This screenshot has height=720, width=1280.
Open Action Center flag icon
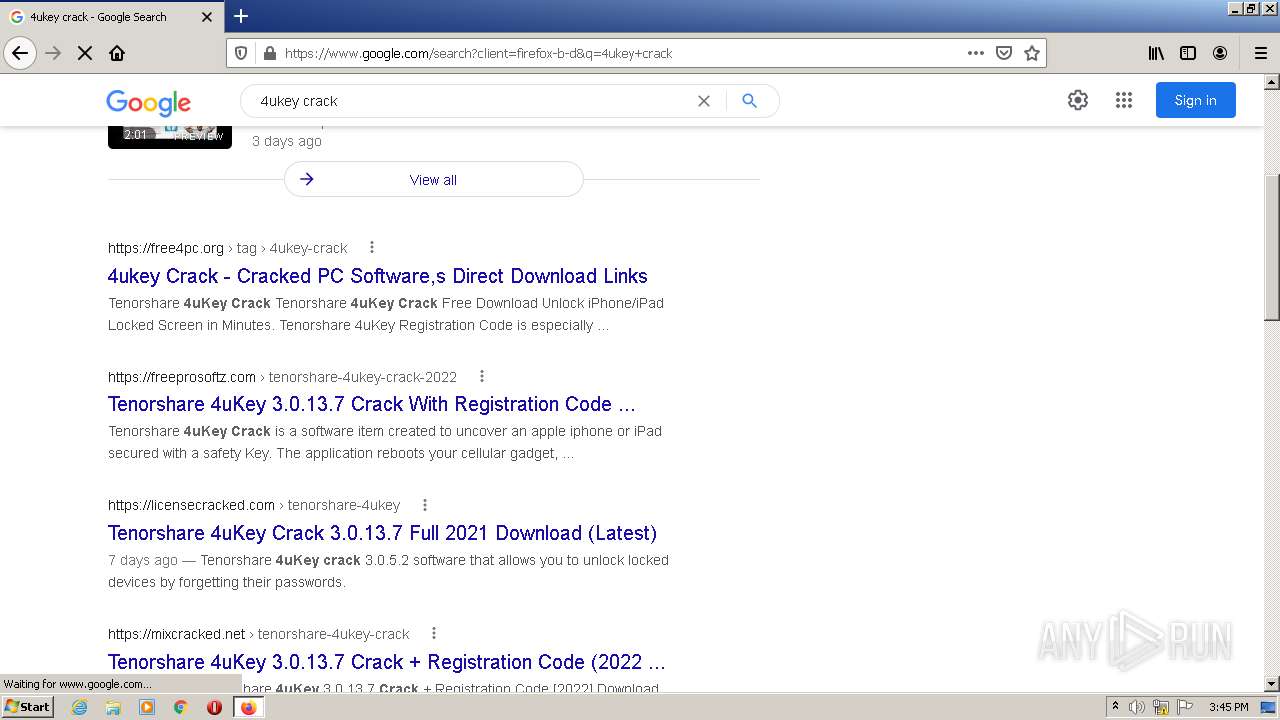(1184, 707)
